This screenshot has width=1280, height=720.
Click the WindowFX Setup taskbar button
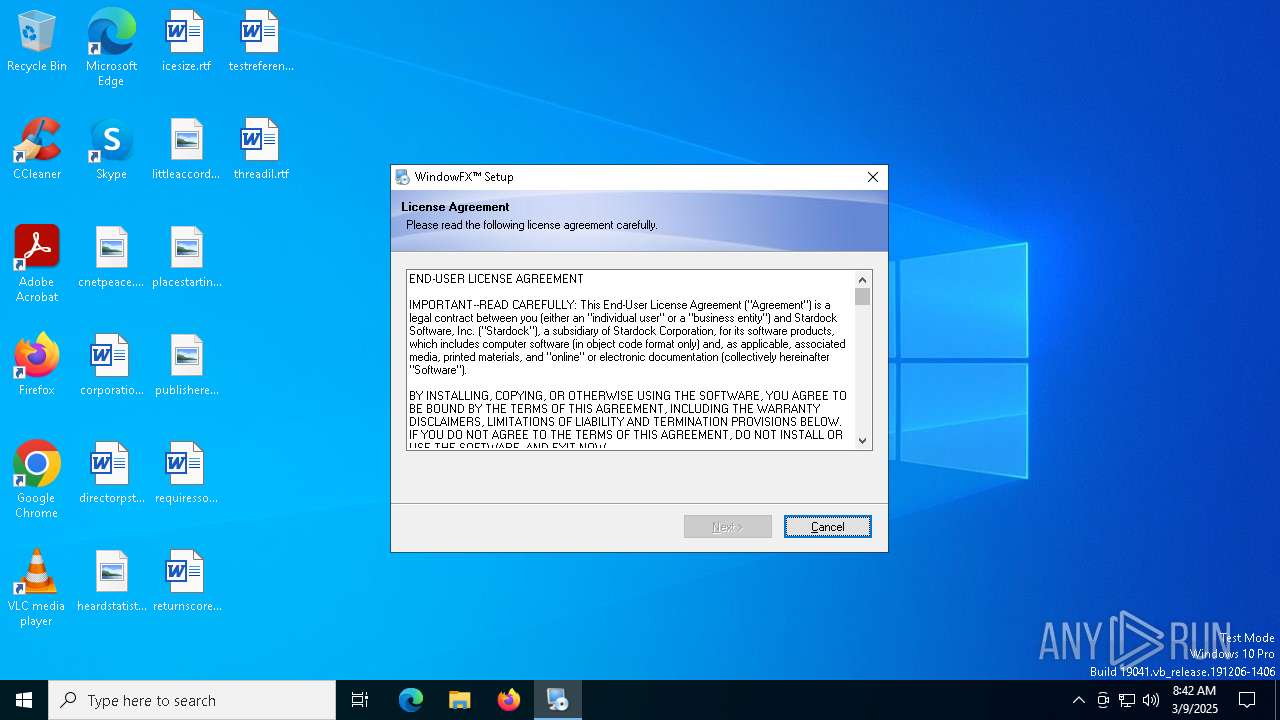coord(558,700)
